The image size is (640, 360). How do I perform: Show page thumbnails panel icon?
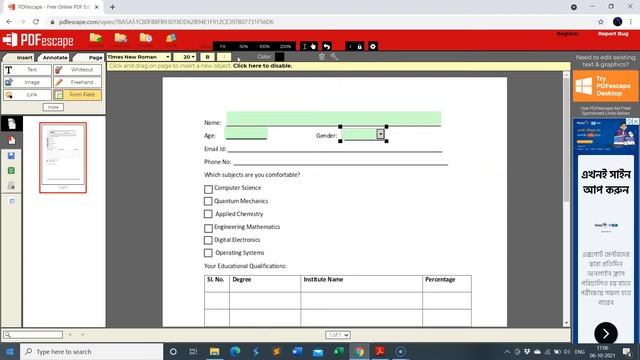point(11,124)
